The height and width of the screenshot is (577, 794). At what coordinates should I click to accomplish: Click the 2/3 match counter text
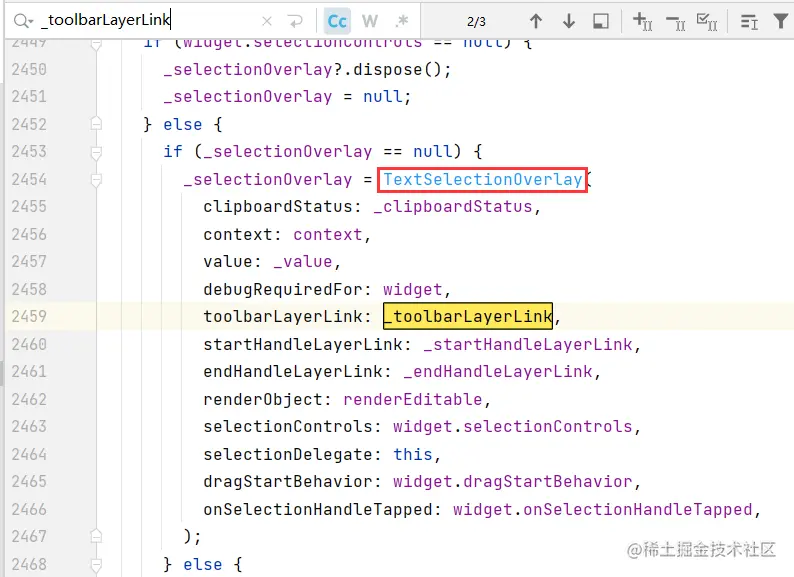(476, 22)
